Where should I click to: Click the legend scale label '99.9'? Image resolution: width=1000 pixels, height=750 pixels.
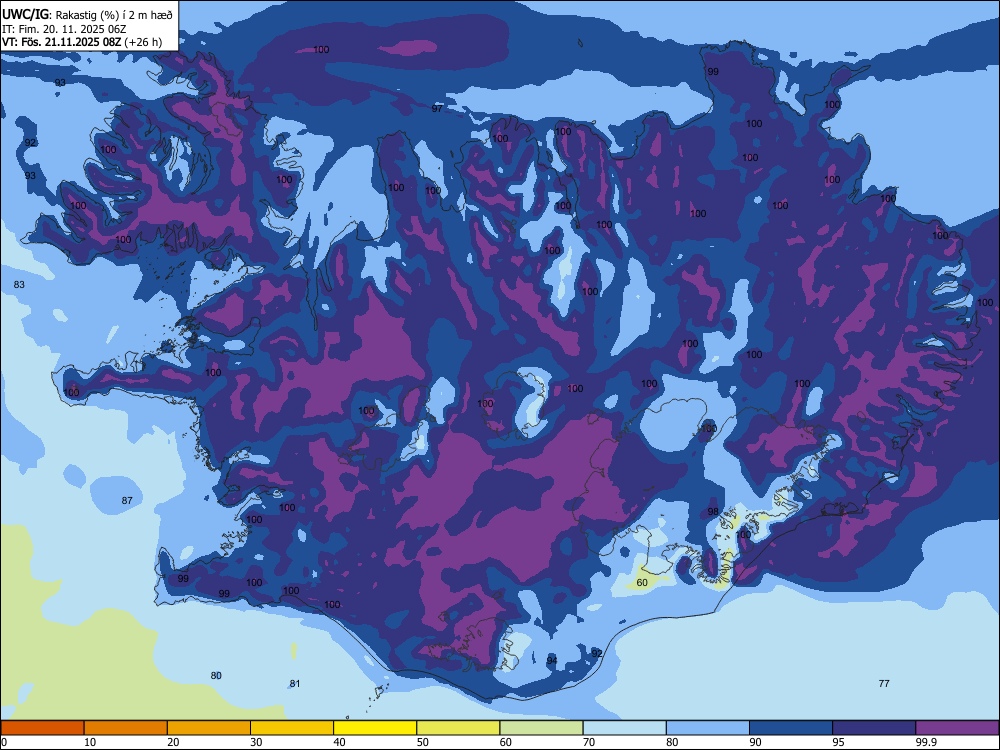(926, 742)
